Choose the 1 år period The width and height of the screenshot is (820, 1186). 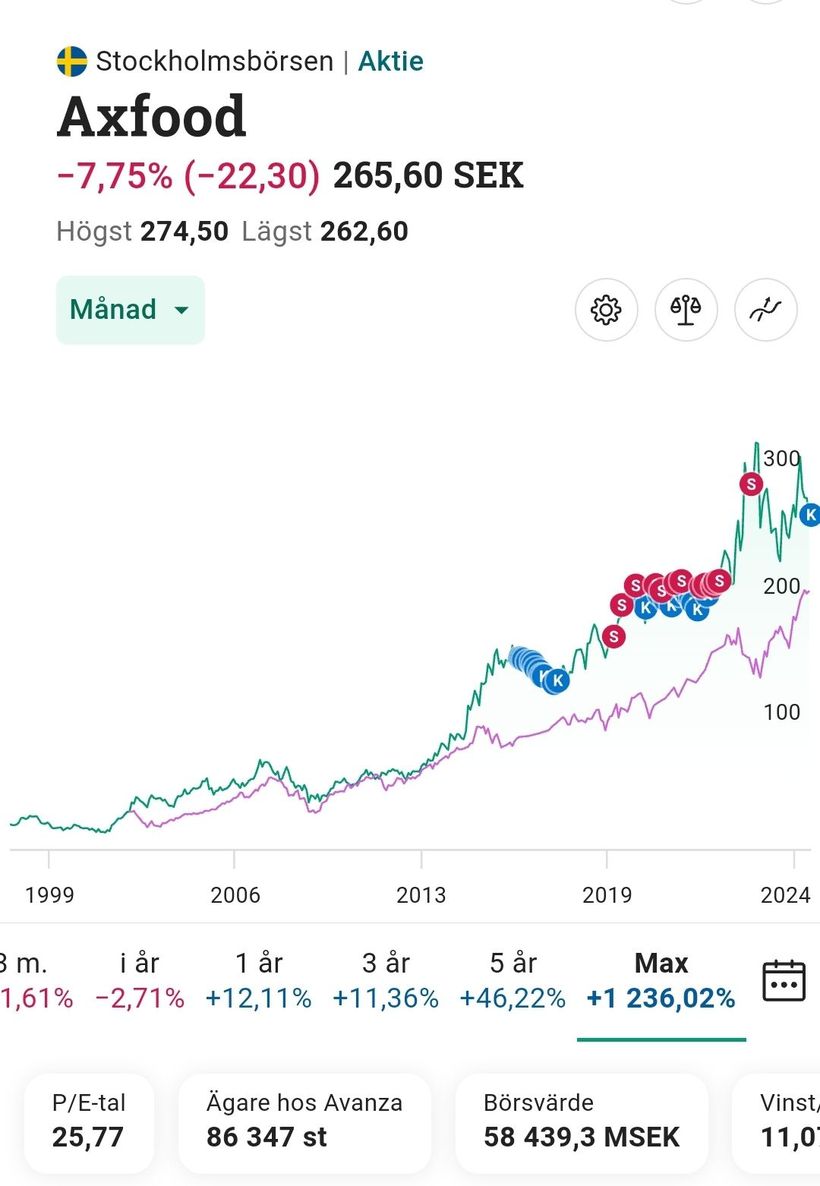(x=258, y=980)
